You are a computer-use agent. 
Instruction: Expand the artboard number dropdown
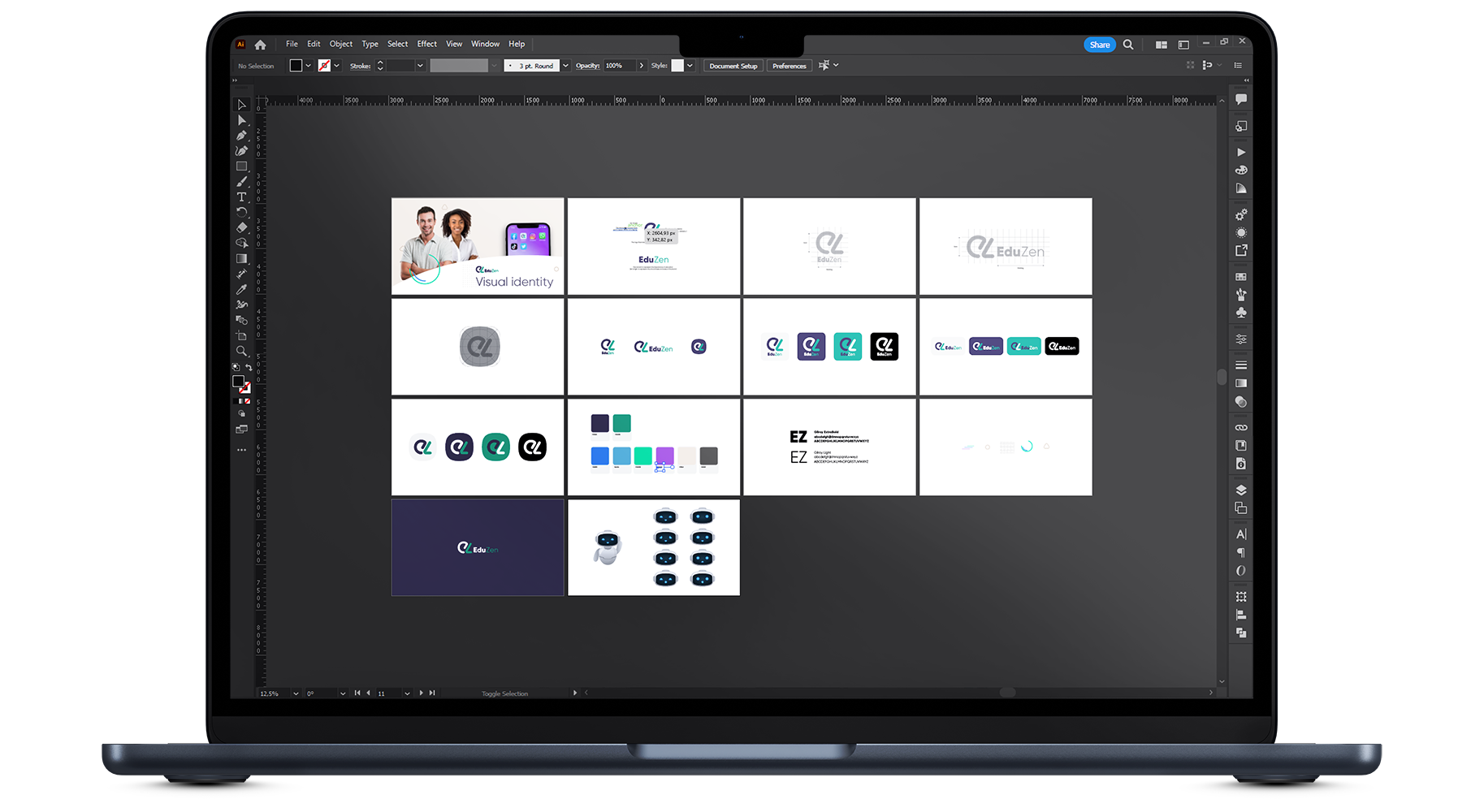407,693
